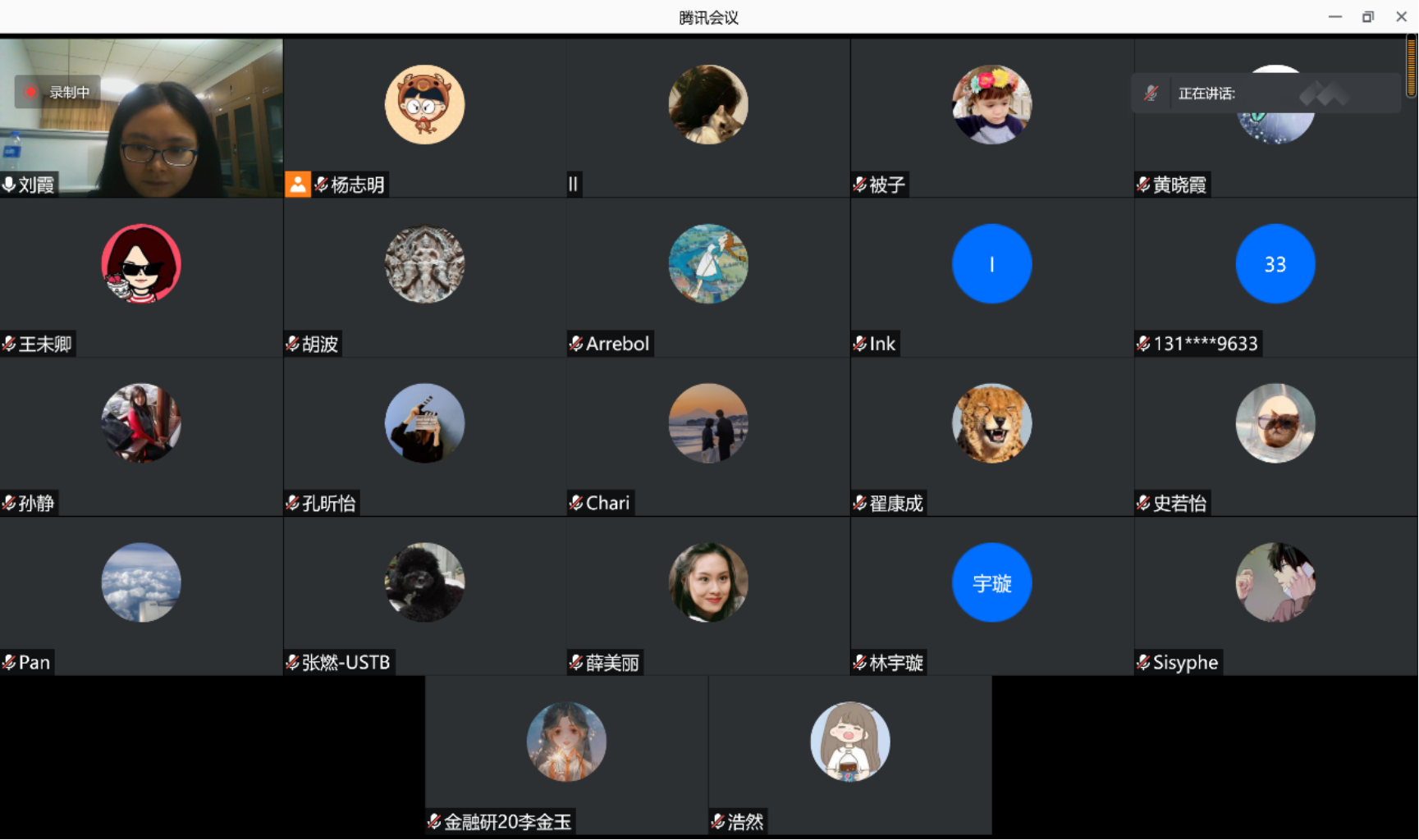Click the muted mic icon in 正在讲话 panel
Screen dimensions: 1419x840
(1151, 94)
